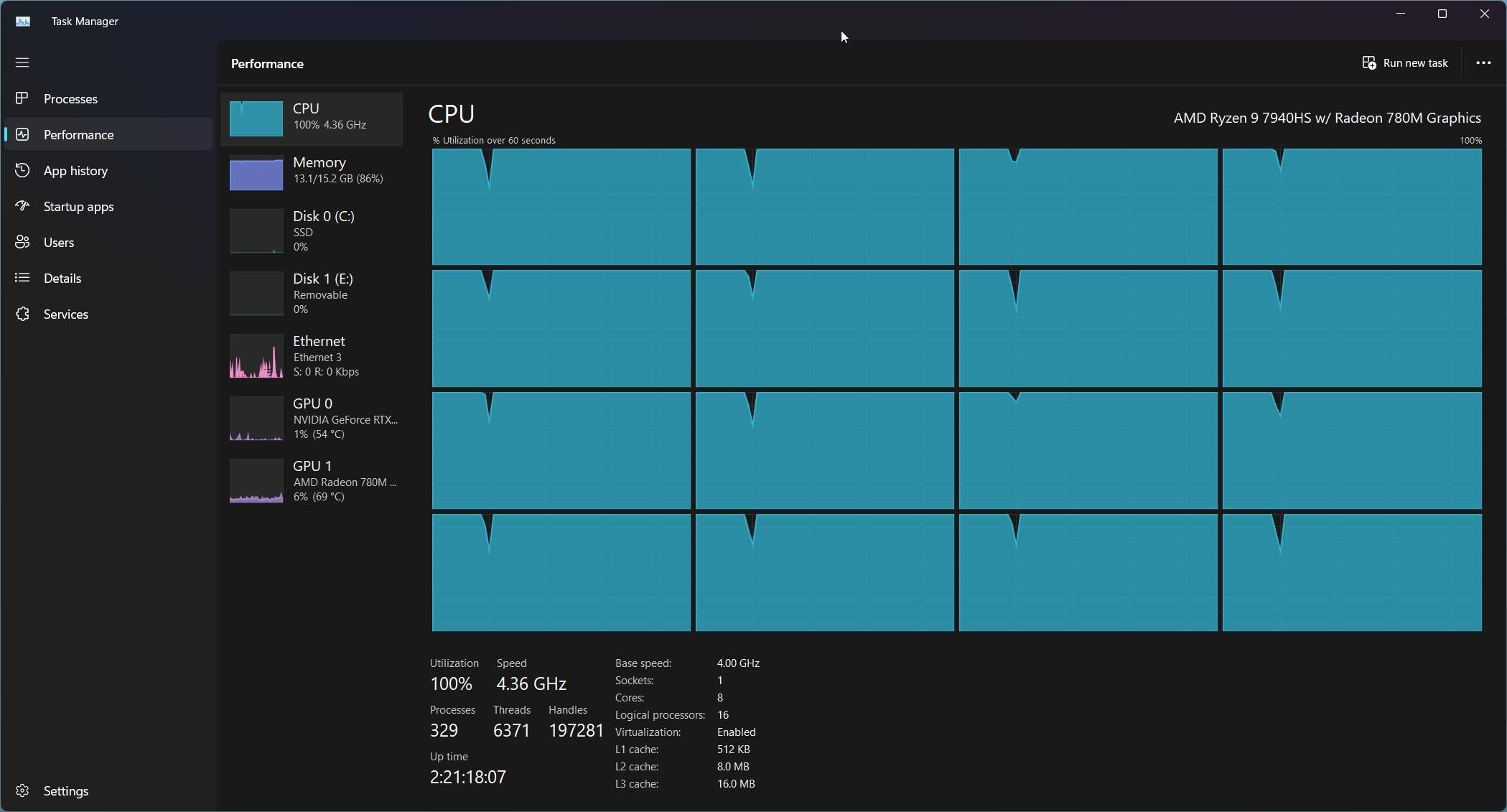
Task: Click the Users people icon
Action: coord(22,242)
